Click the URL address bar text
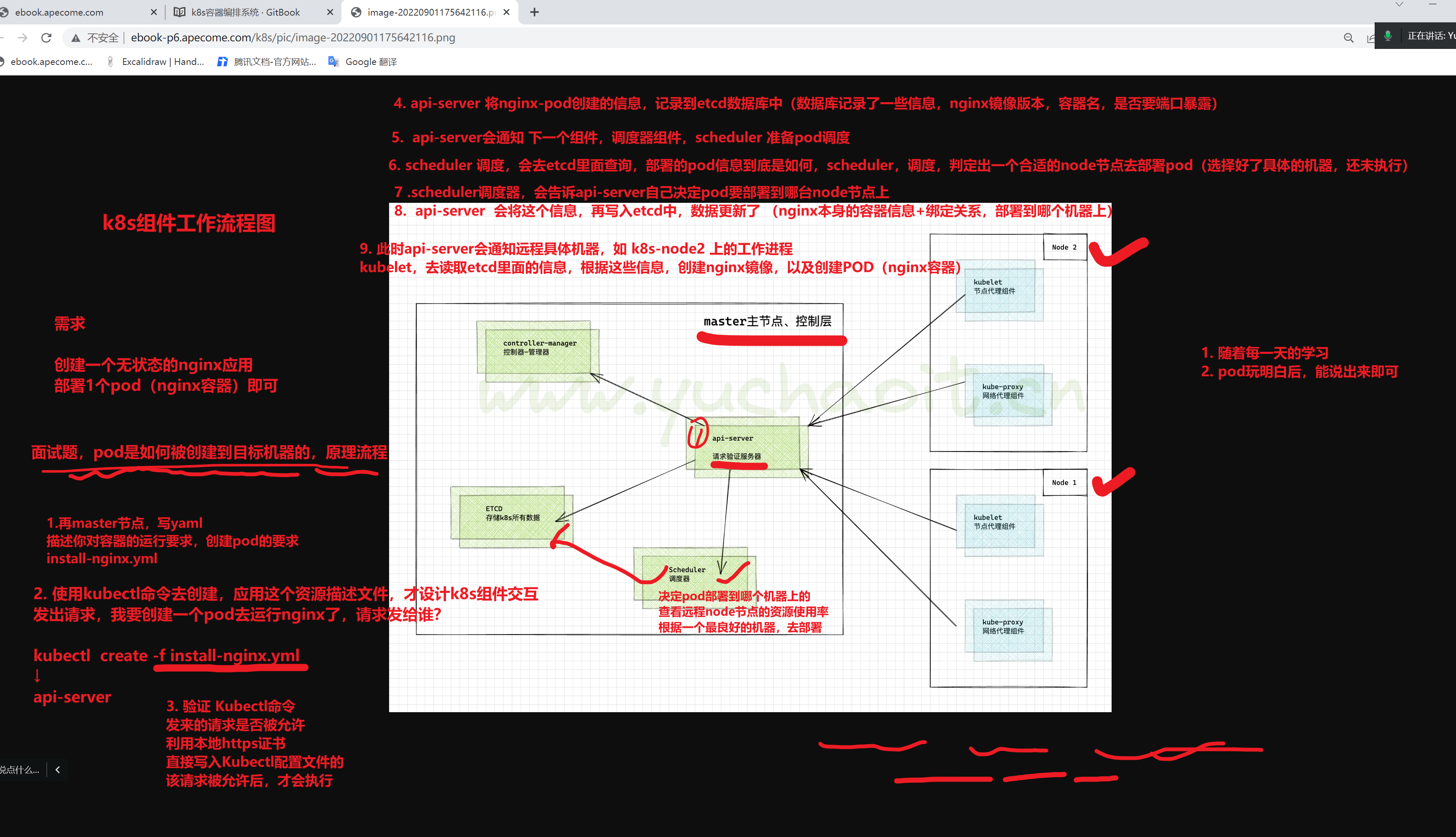The width and height of the screenshot is (1456, 837). (x=293, y=38)
